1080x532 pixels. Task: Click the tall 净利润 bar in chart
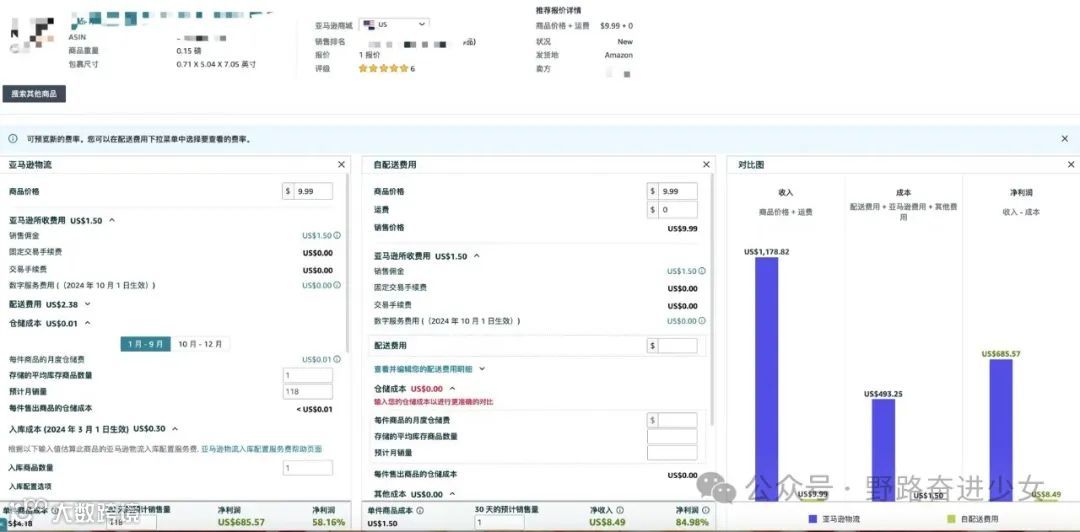(1001, 430)
